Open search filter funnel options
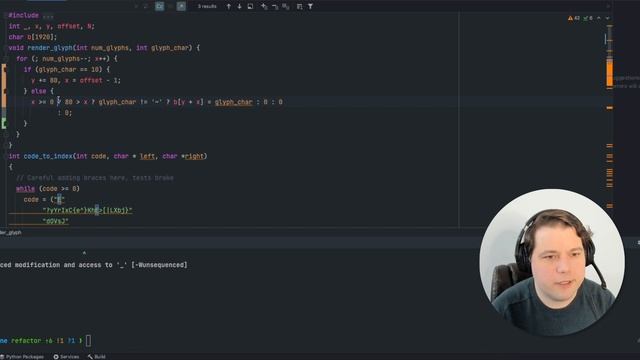This screenshot has height=360, width=640. 310,7
